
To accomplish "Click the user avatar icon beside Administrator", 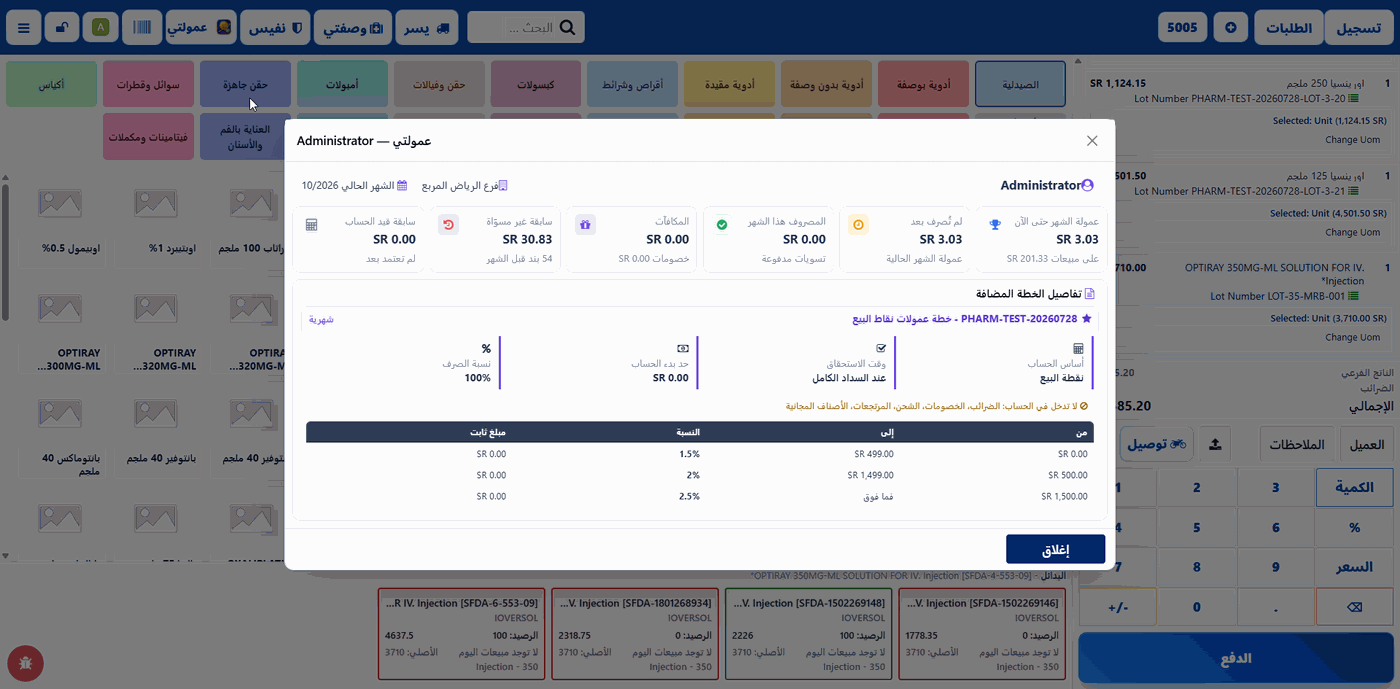I will tap(1088, 185).
